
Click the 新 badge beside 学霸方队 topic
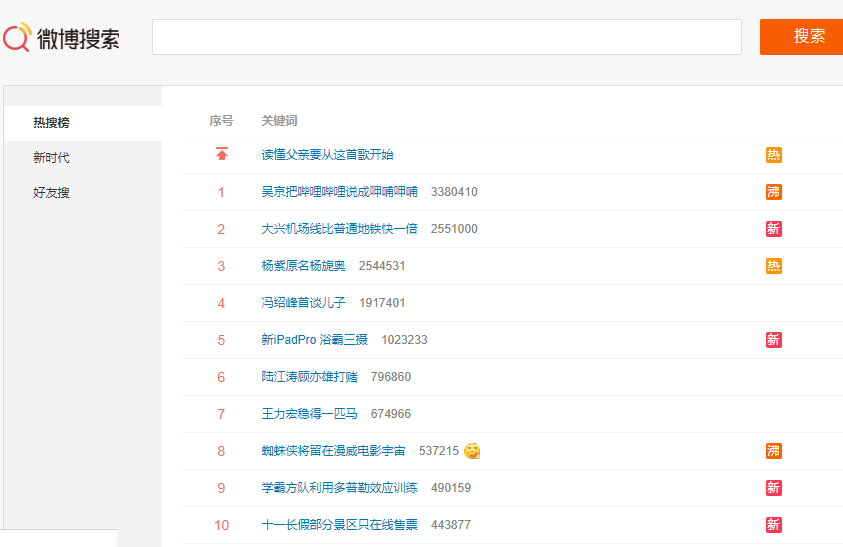tap(773, 488)
